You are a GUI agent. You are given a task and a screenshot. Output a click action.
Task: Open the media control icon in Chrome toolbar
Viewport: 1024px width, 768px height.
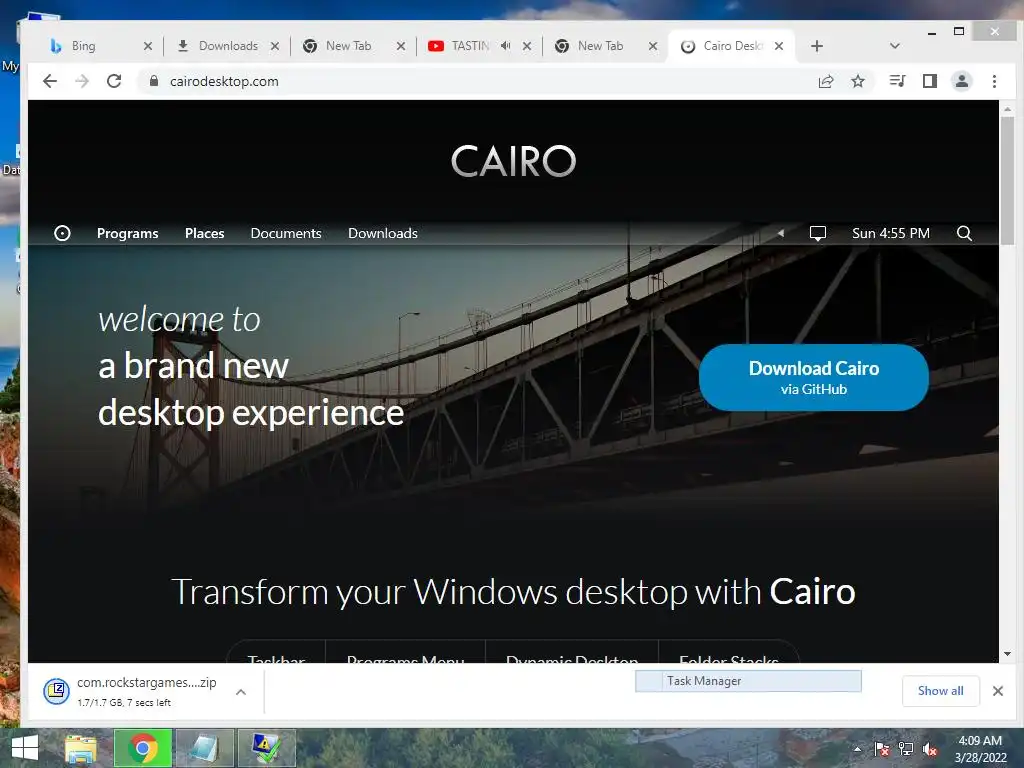pyautogui.click(x=897, y=81)
